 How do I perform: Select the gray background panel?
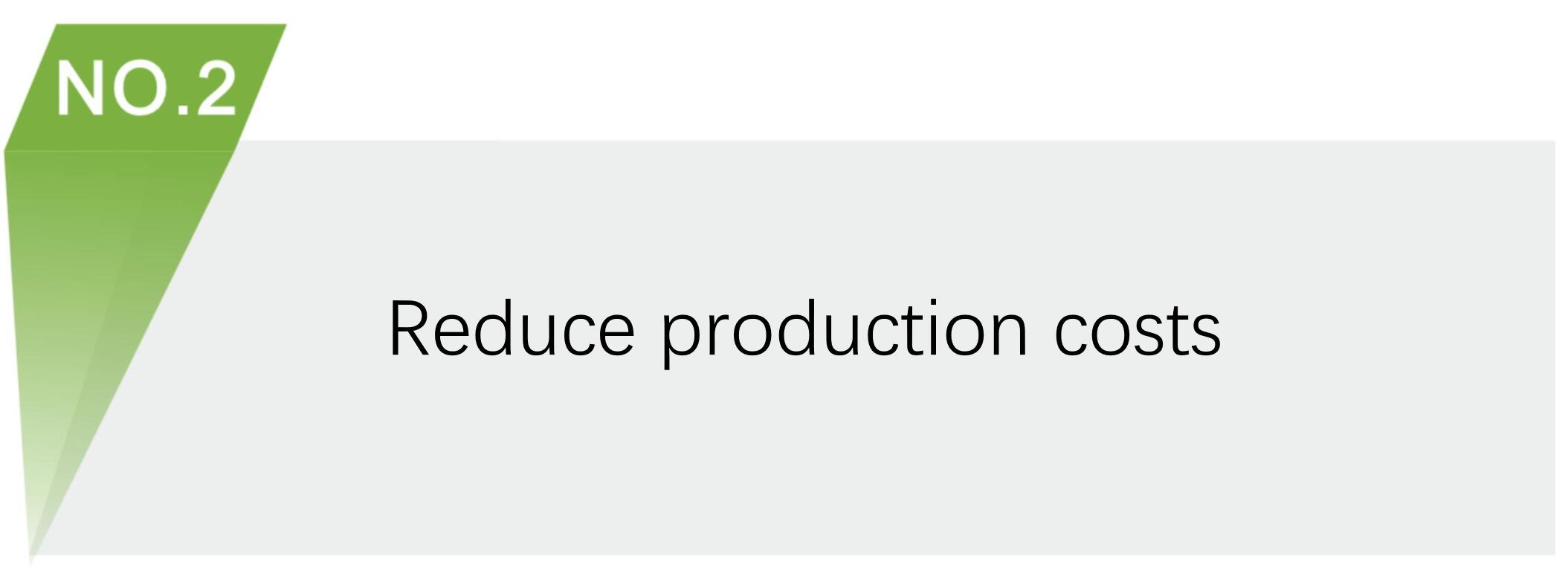(x=892, y=347)
